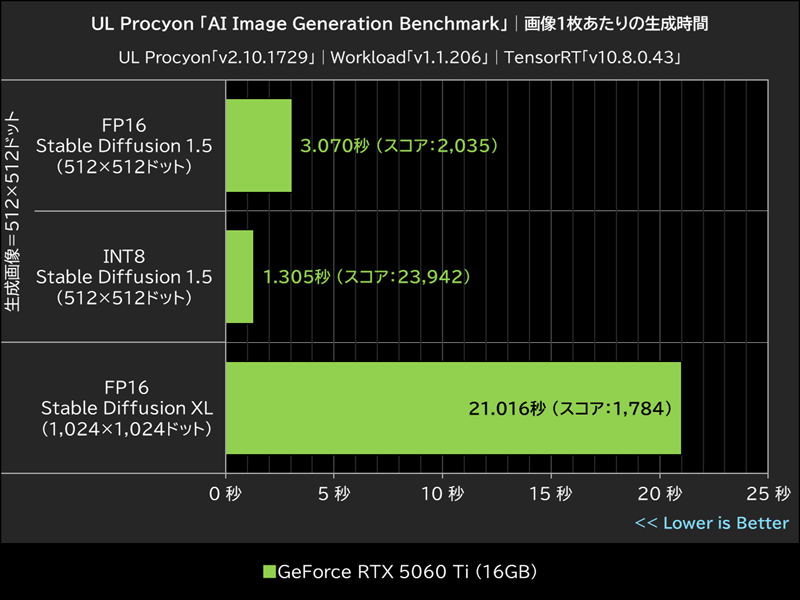The width and height of the screenshot is (800, 600).
Task: Select the INT8 Stable Diffusion 1.5 row label
Action: click(x=123, y=277)
